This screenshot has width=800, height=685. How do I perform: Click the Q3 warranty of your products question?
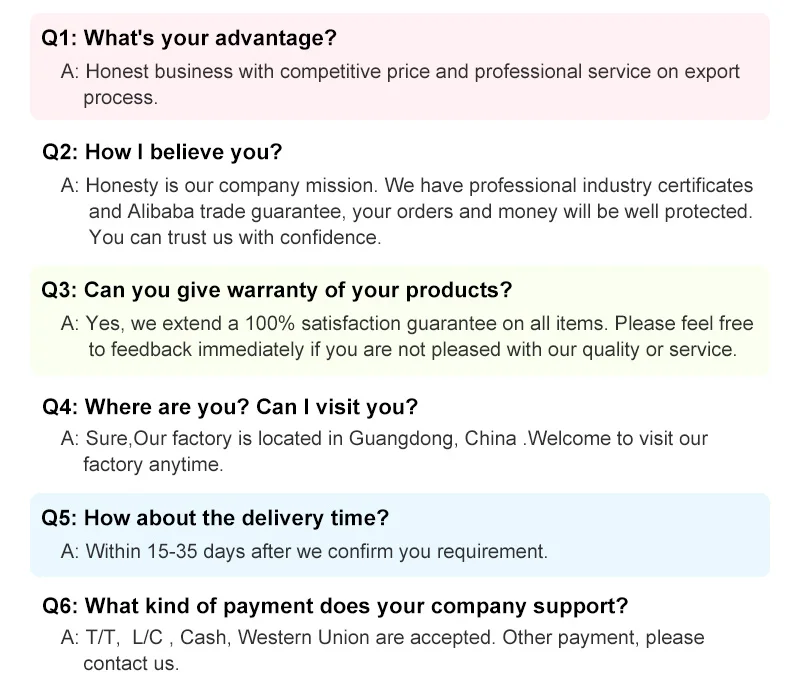point(277,290)
